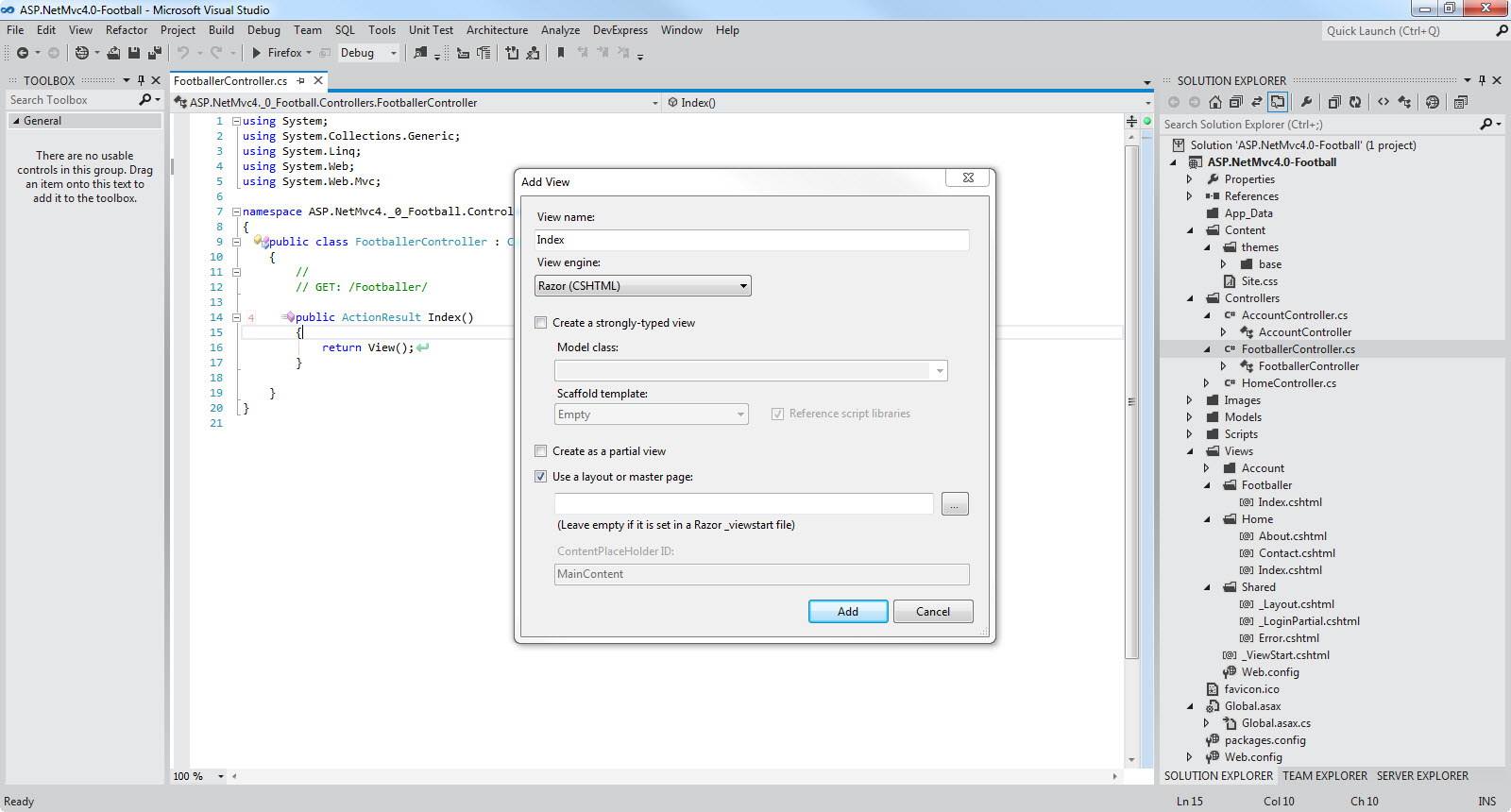
Task: Click the globe icon in Solution Explorer toolbar
Action: click(x=1433, y=102)
